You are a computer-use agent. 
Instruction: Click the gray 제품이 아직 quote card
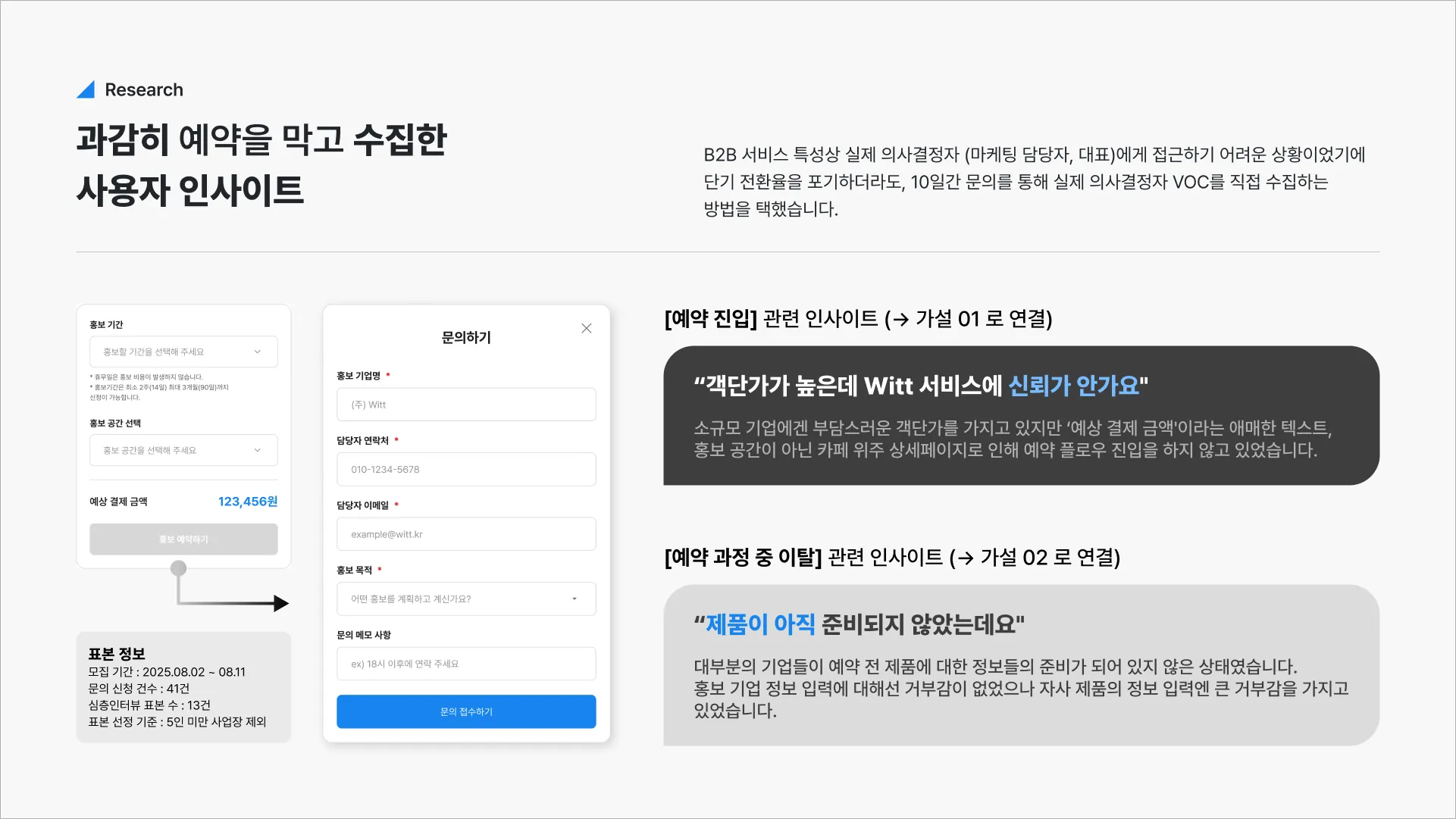[x=1020, y=665]
